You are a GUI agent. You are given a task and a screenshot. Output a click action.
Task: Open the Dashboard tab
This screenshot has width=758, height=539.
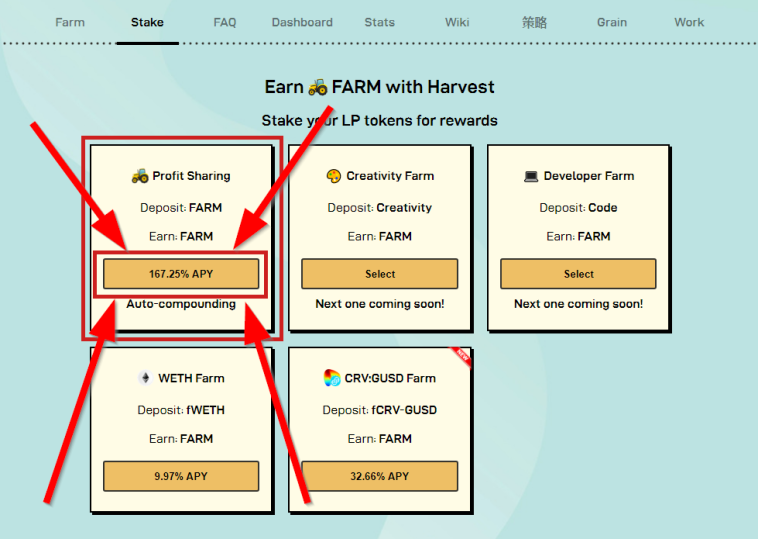point(302,22)
